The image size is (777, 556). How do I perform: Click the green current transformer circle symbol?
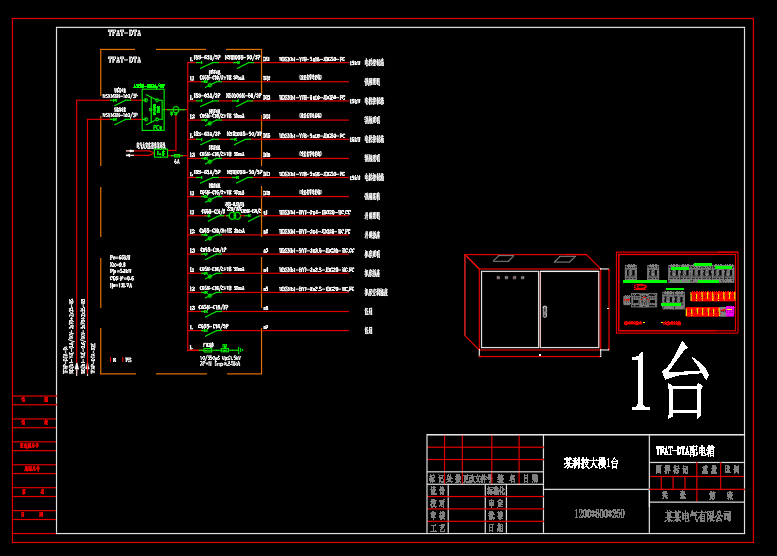click(x=175, y=110)
